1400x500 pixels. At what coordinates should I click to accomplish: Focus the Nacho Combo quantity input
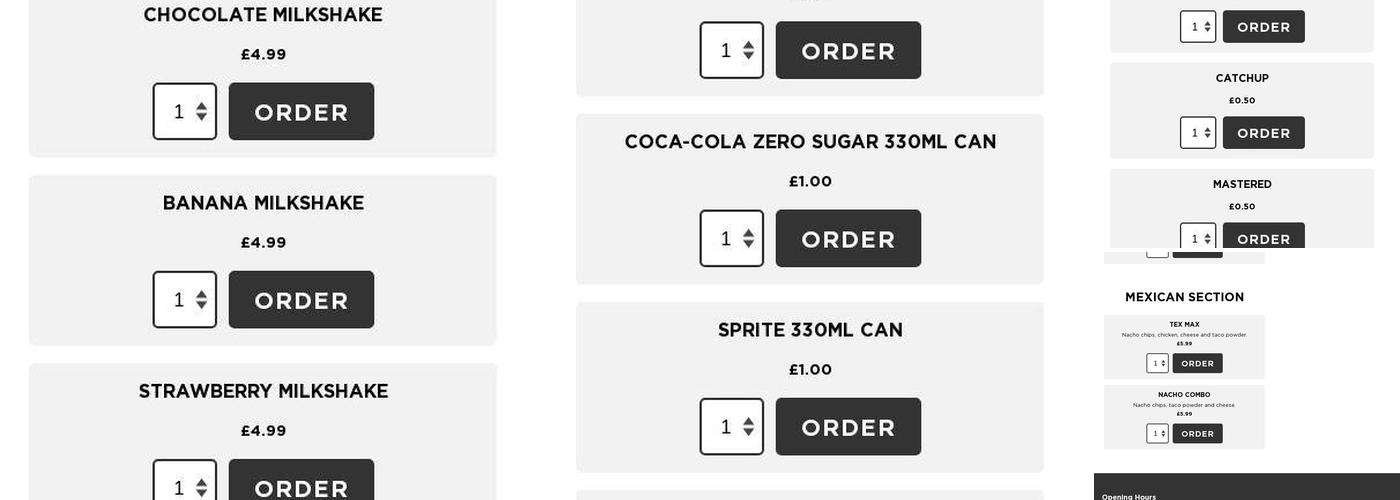[1154, 433]
